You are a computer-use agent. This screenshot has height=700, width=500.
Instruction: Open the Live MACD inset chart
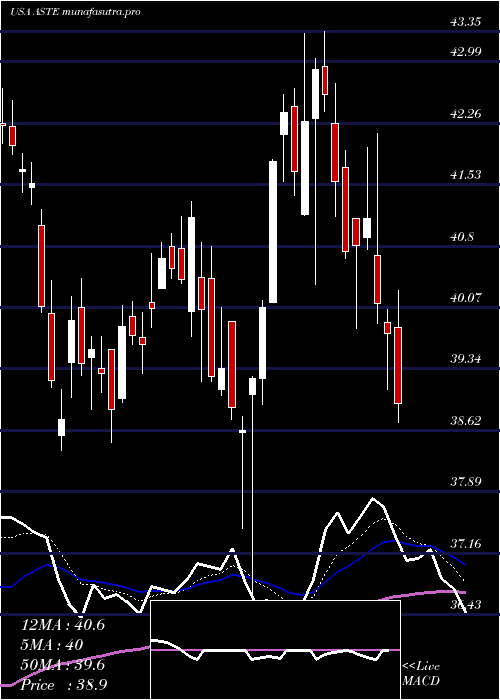275,650
